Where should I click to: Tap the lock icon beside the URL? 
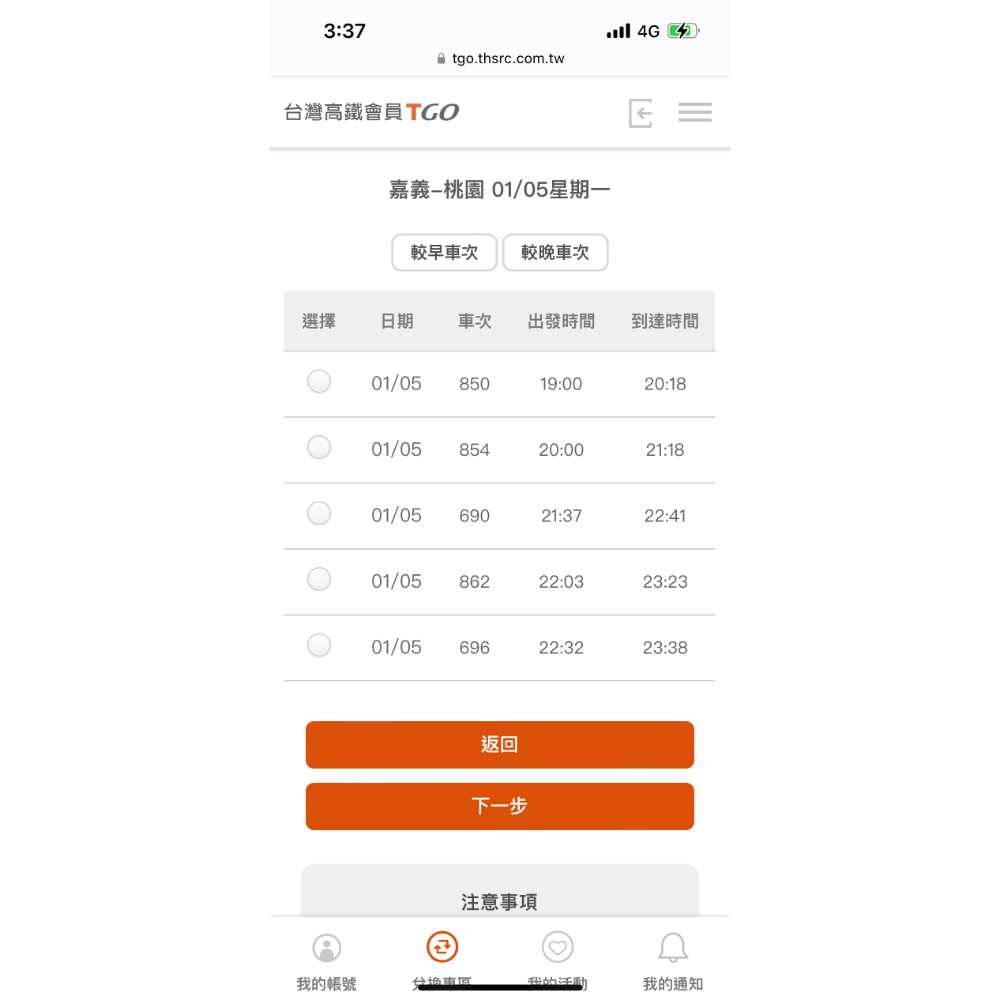pos(441,59)
